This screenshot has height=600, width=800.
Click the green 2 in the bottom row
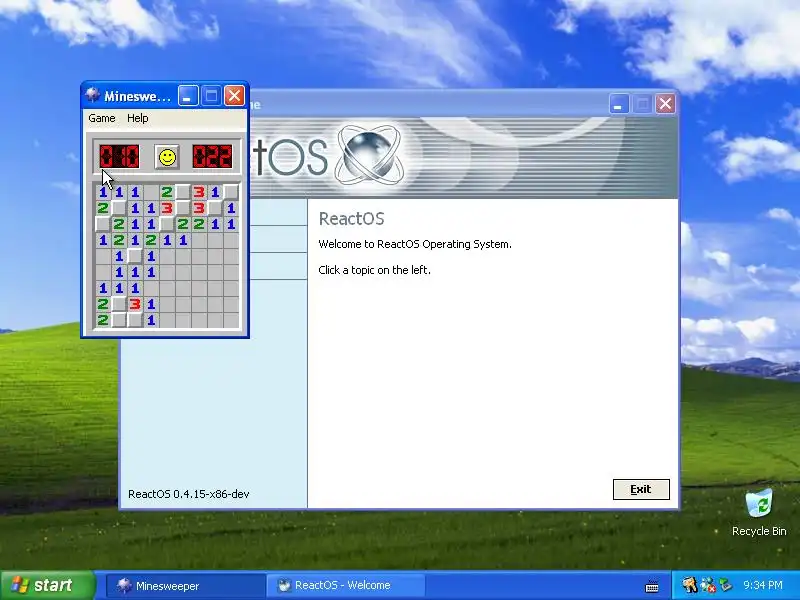click(x=103, y=320)
